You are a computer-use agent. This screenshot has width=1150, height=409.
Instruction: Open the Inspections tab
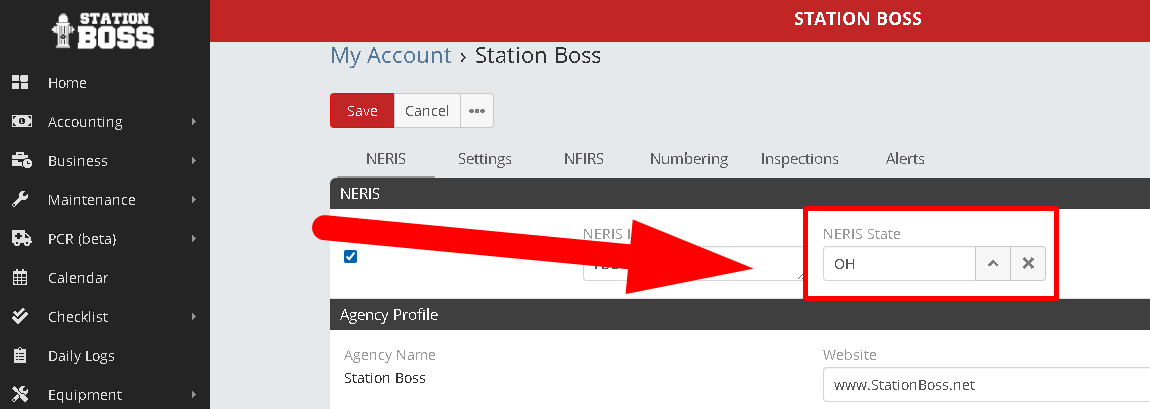pos(799,159)
